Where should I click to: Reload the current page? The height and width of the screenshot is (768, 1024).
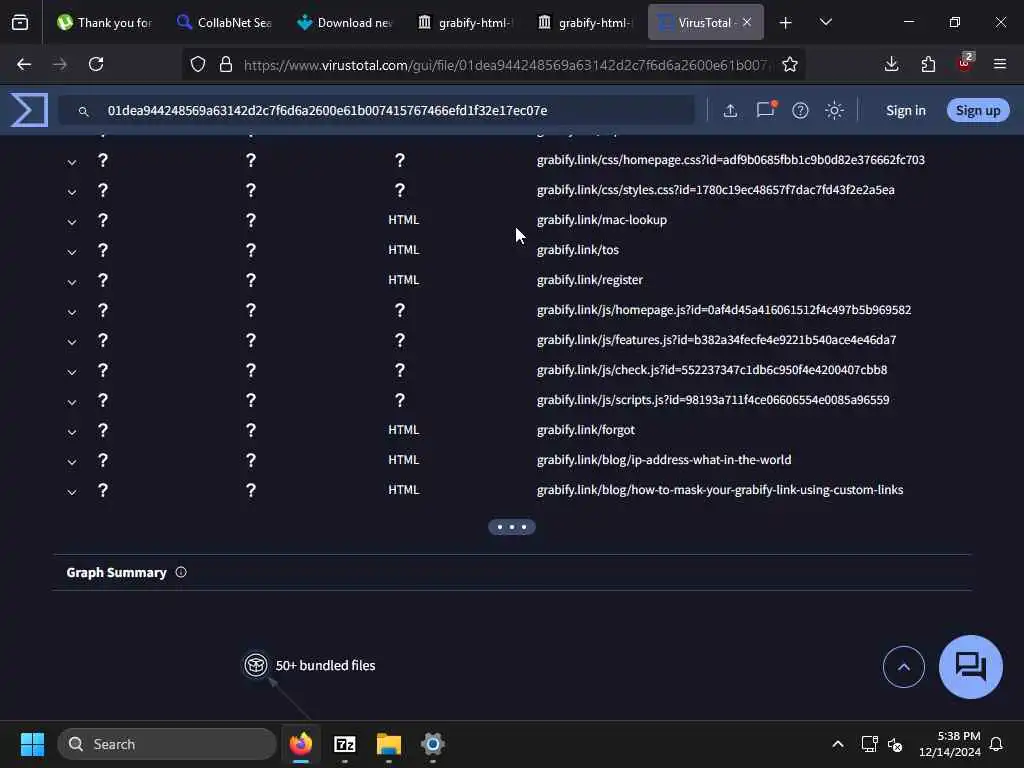(x=96, y=64)
